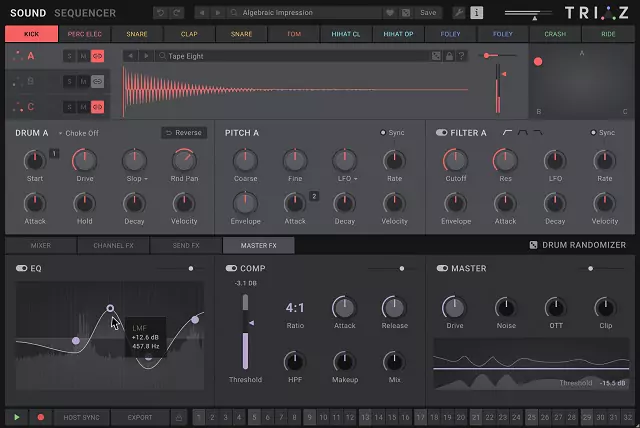Screen dimensions: 640x428
Task: Start playback with the green play button
Action: tap(16, 417)
